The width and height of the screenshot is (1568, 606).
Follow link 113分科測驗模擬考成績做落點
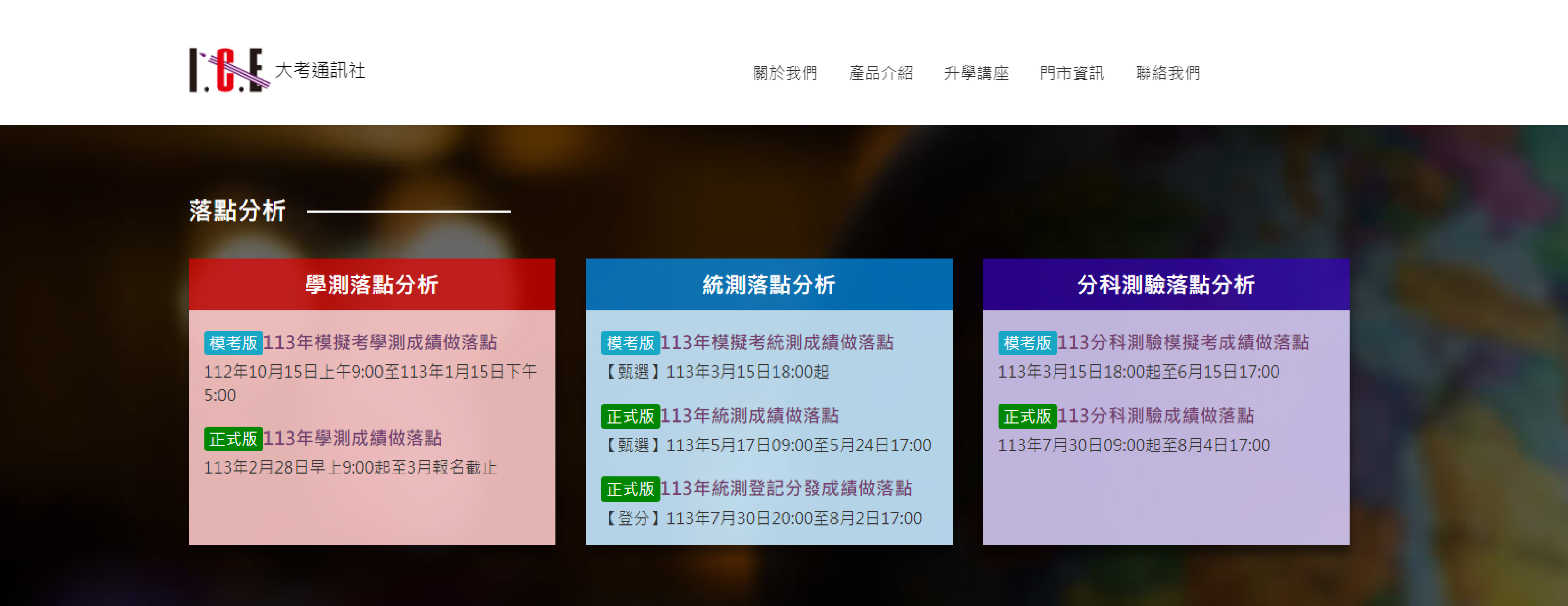pos(1183,342)
